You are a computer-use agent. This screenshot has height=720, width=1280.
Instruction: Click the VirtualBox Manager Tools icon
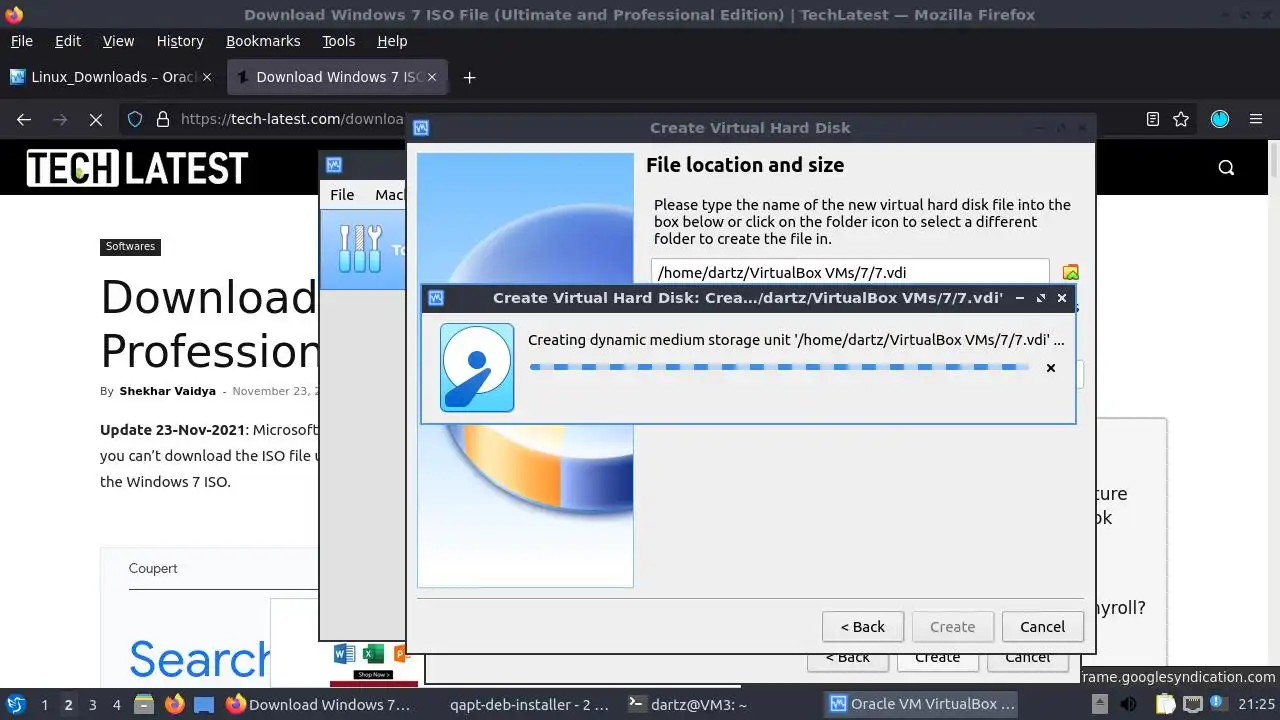[361, 249]
